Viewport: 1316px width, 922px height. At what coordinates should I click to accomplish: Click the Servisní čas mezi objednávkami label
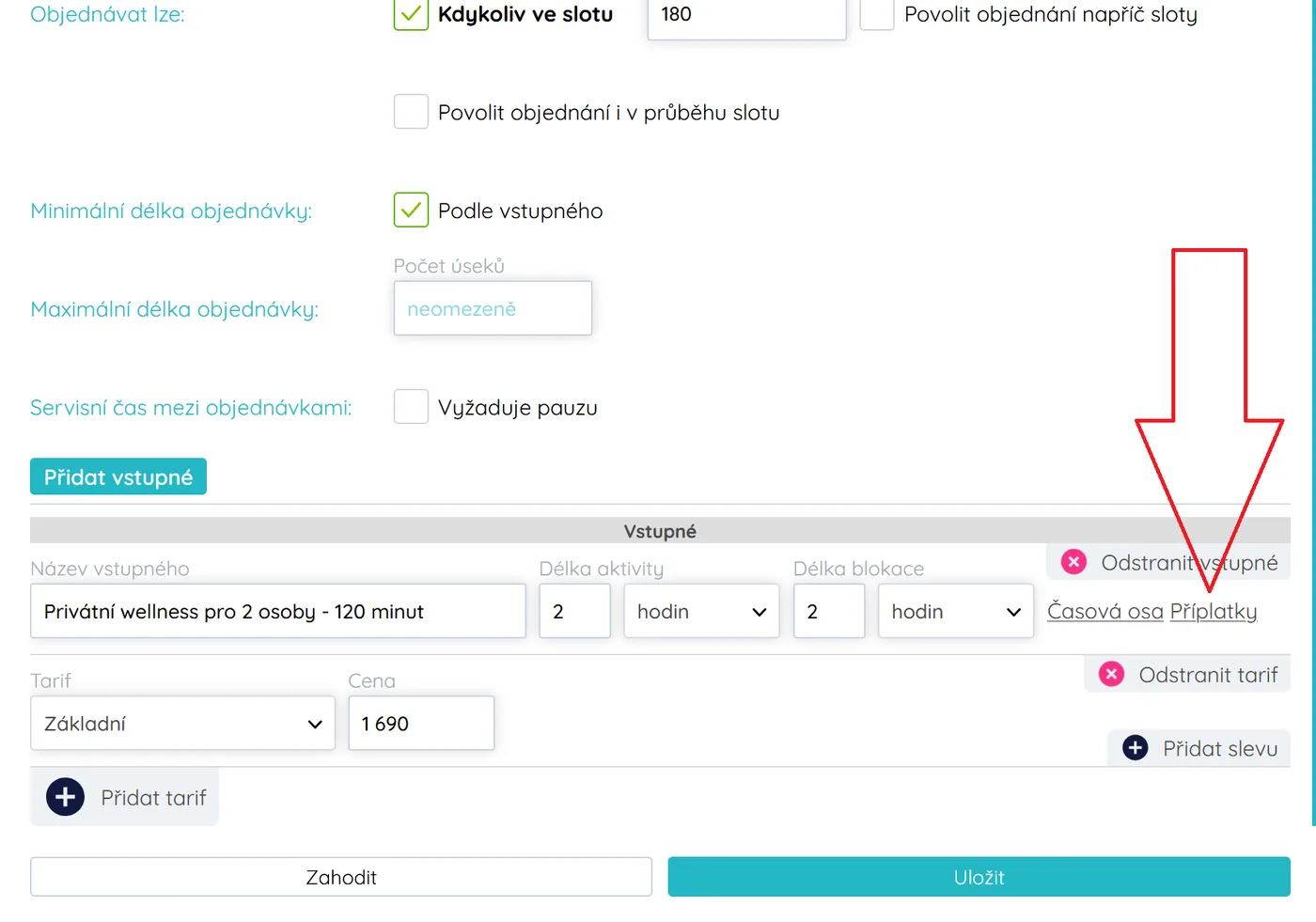tap(191, 407)
